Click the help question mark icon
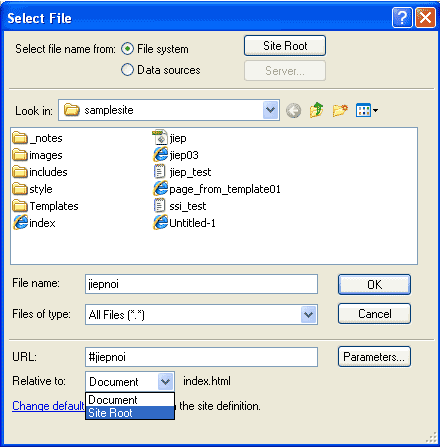This screenshot has height=447, width=440. click(402, 18)
